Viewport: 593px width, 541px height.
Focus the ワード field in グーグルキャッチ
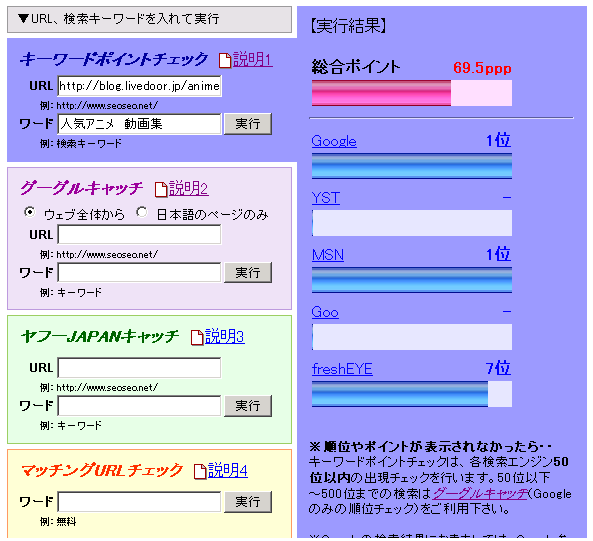click(x=139, y=272)
